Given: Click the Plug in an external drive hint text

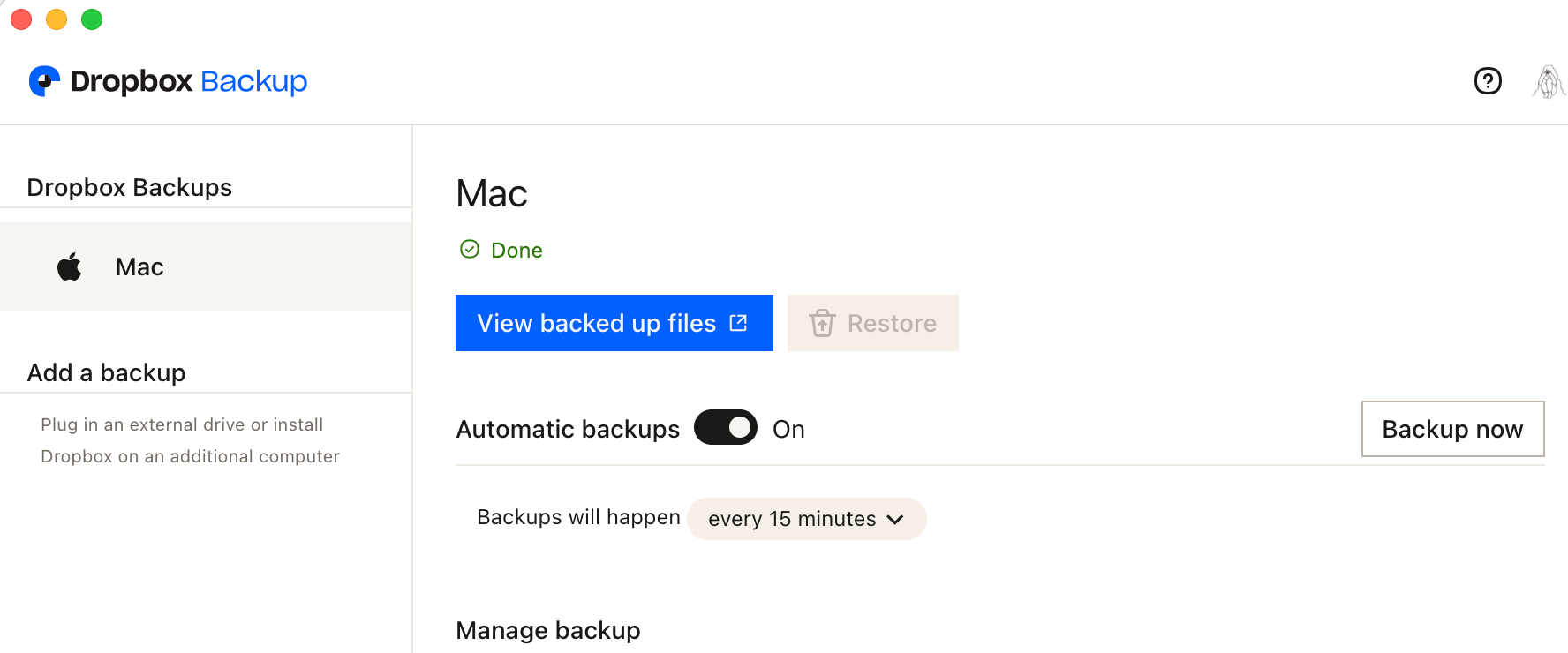Looking at the screenshot, I should coord(190,440).
